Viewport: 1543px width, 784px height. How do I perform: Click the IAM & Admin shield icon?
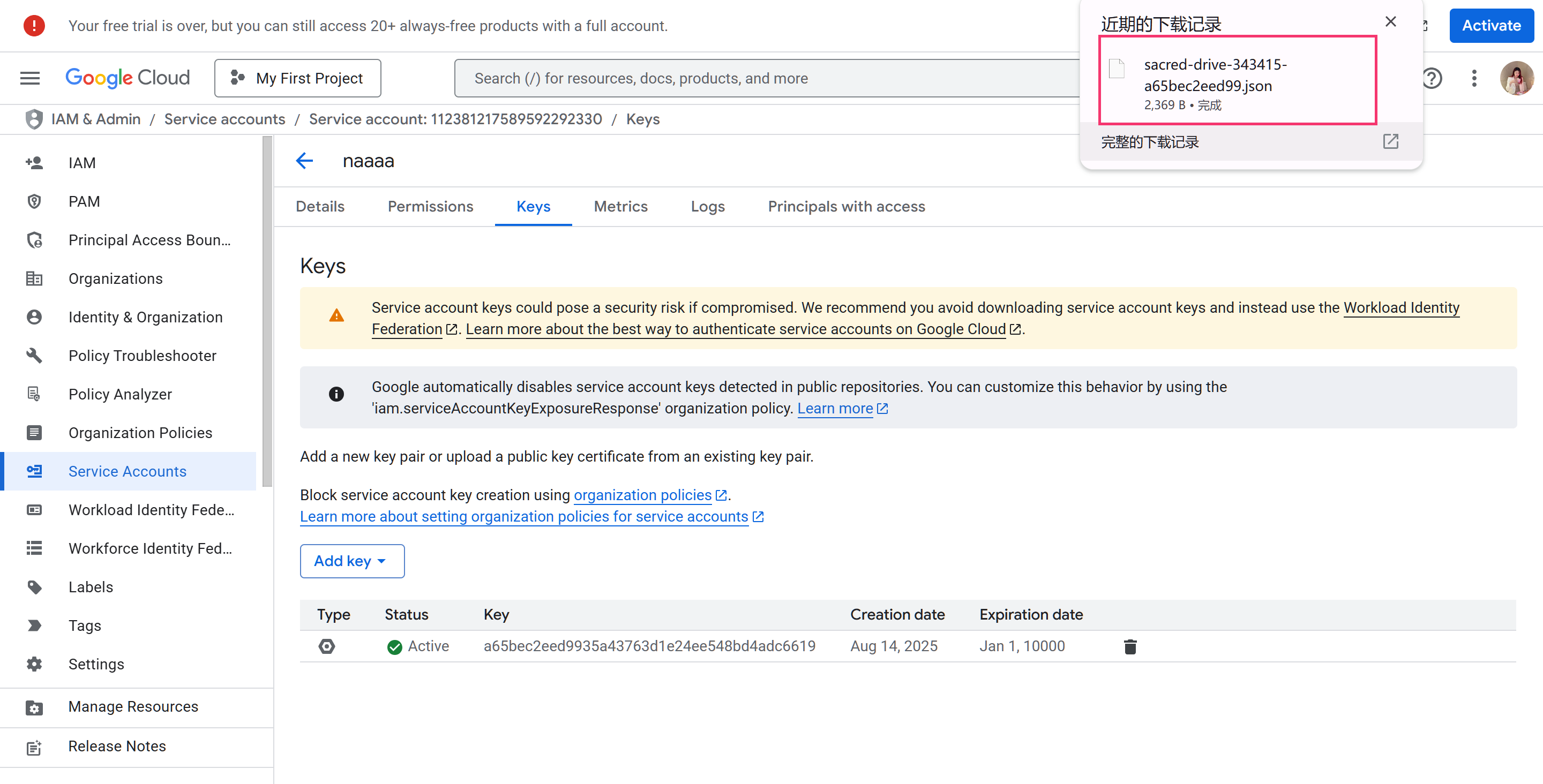point(34,119)
